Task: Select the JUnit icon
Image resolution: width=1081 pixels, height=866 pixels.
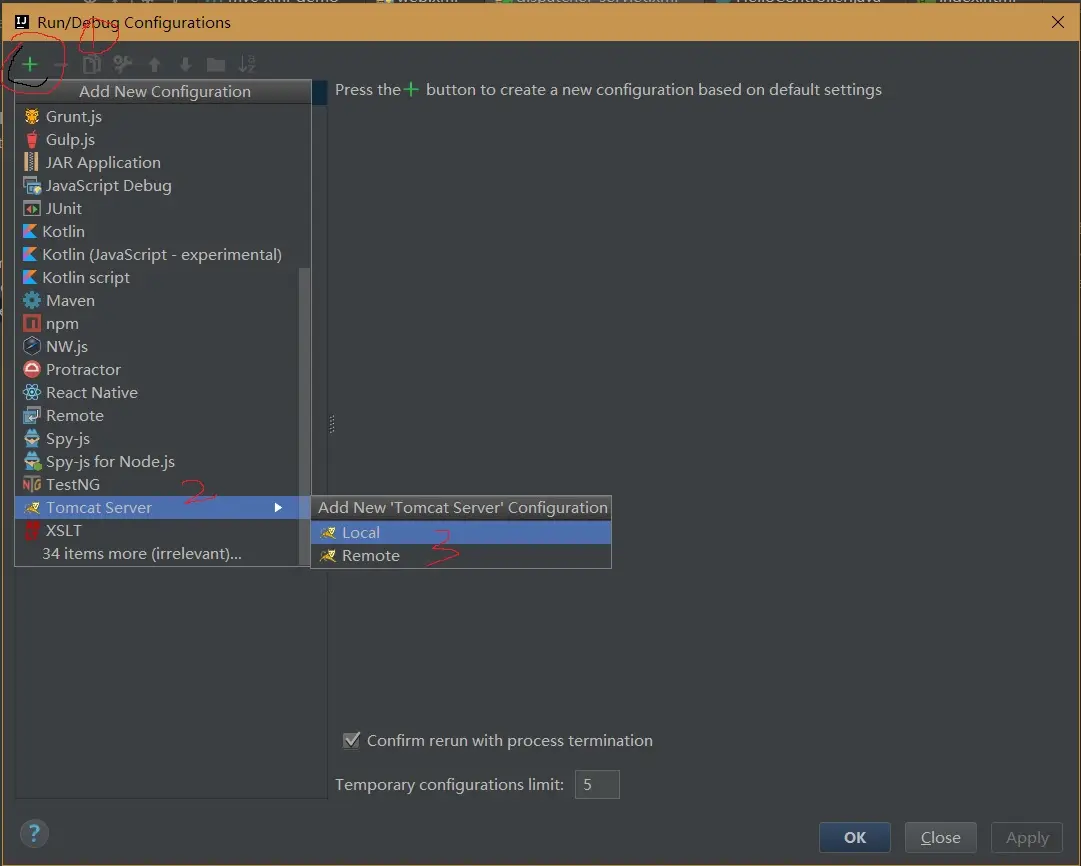Action: coord(32,208)
